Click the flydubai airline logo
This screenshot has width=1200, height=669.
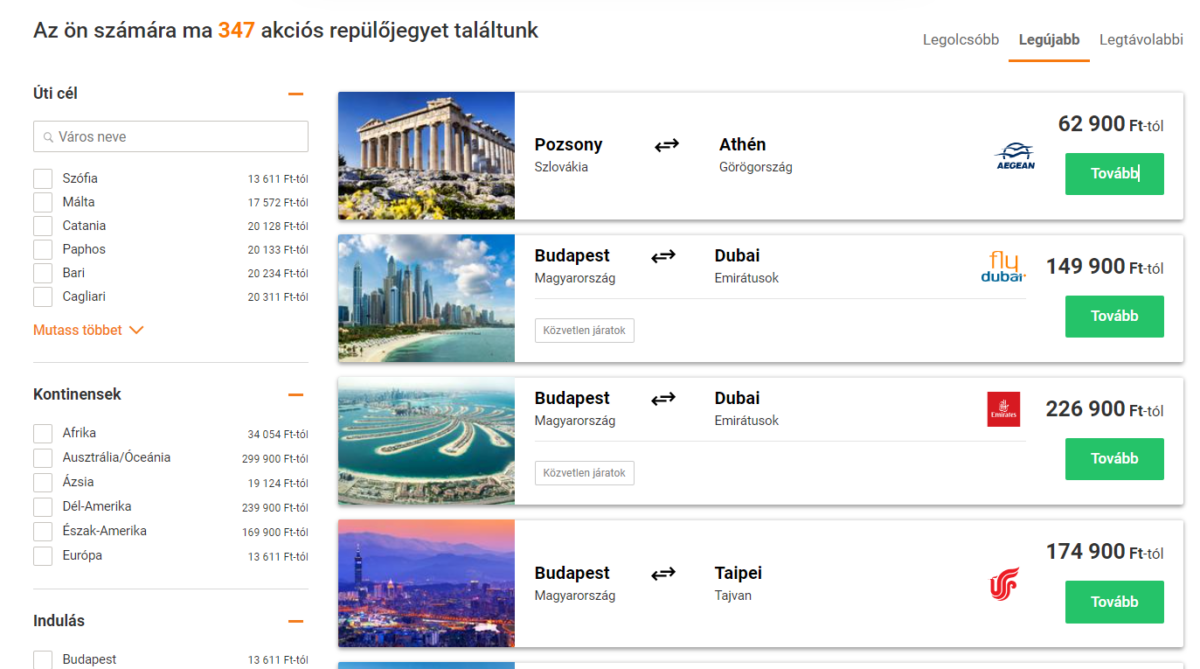[1003, 267]
